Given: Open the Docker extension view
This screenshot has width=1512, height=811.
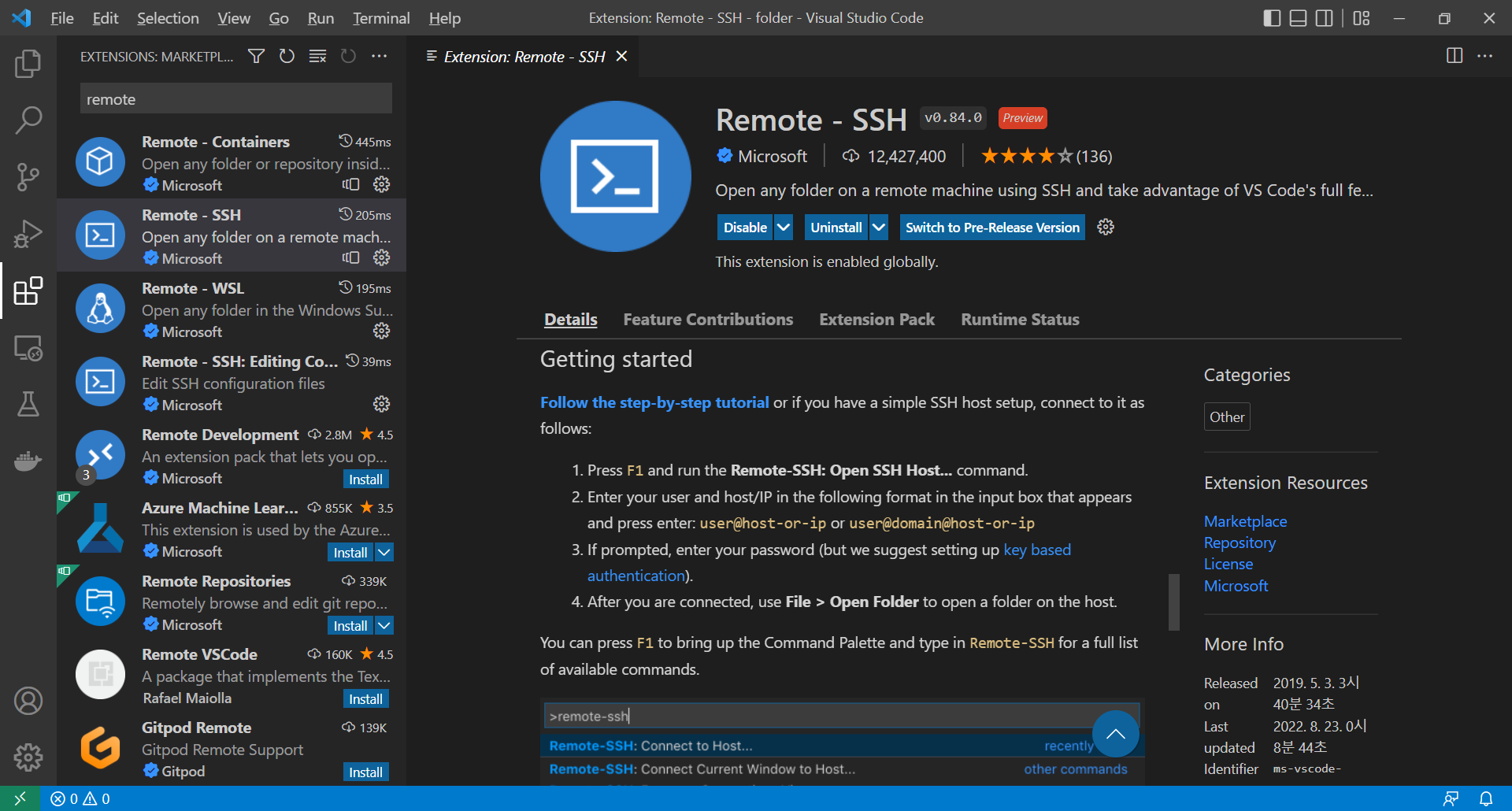Looking at the screenshot, I should 28,461.
